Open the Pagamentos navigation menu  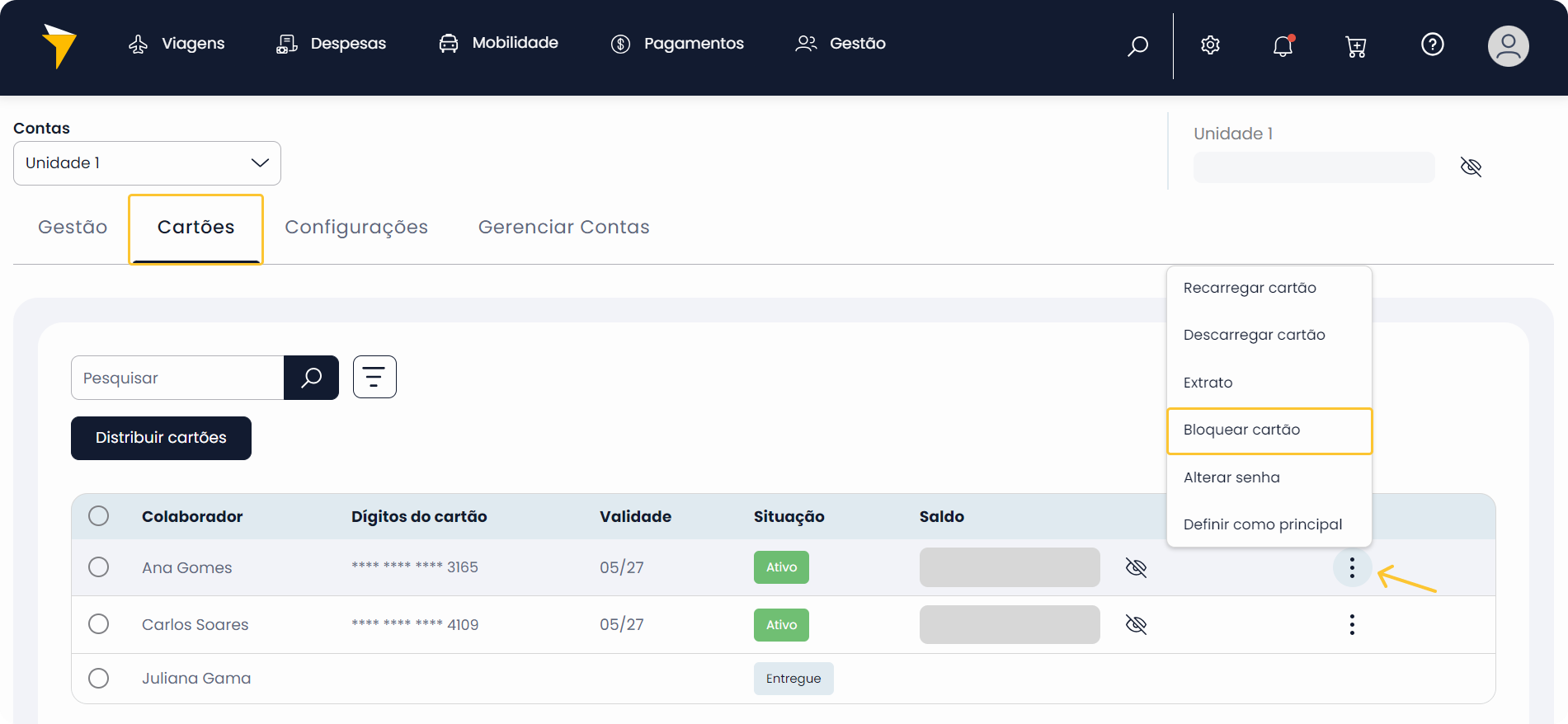point(677,44)
